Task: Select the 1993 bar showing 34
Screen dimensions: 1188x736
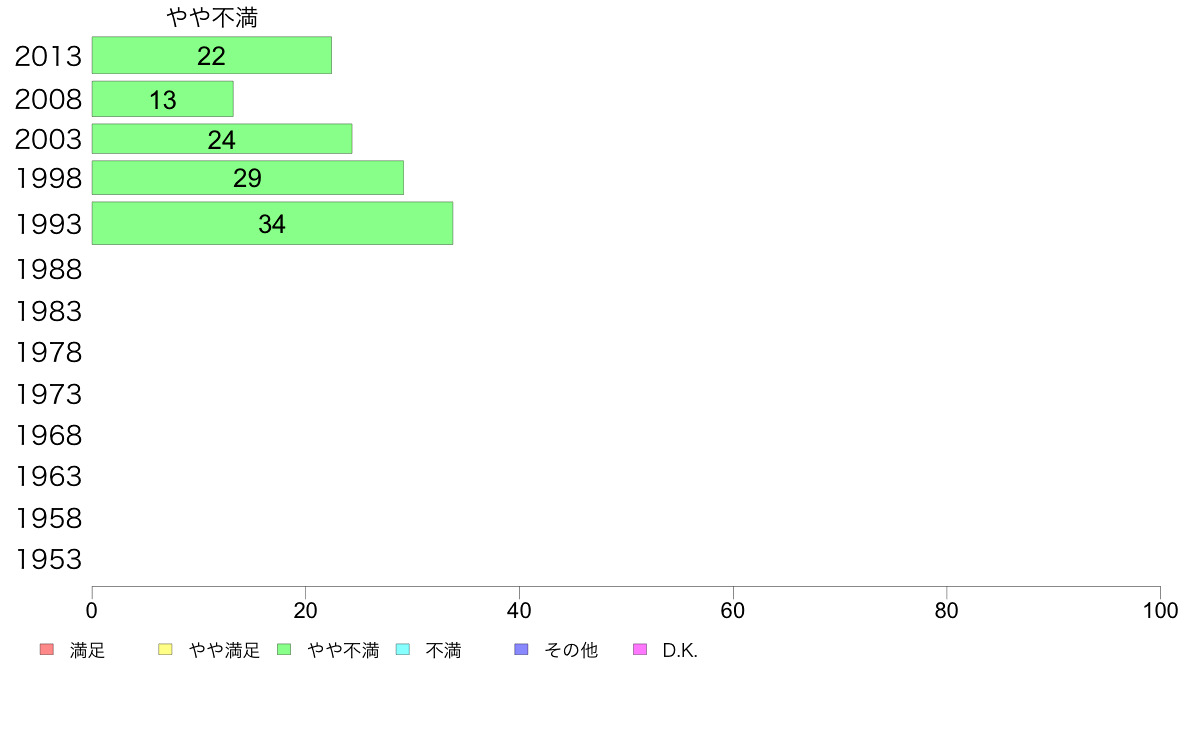Action: [x=272, y=224]
